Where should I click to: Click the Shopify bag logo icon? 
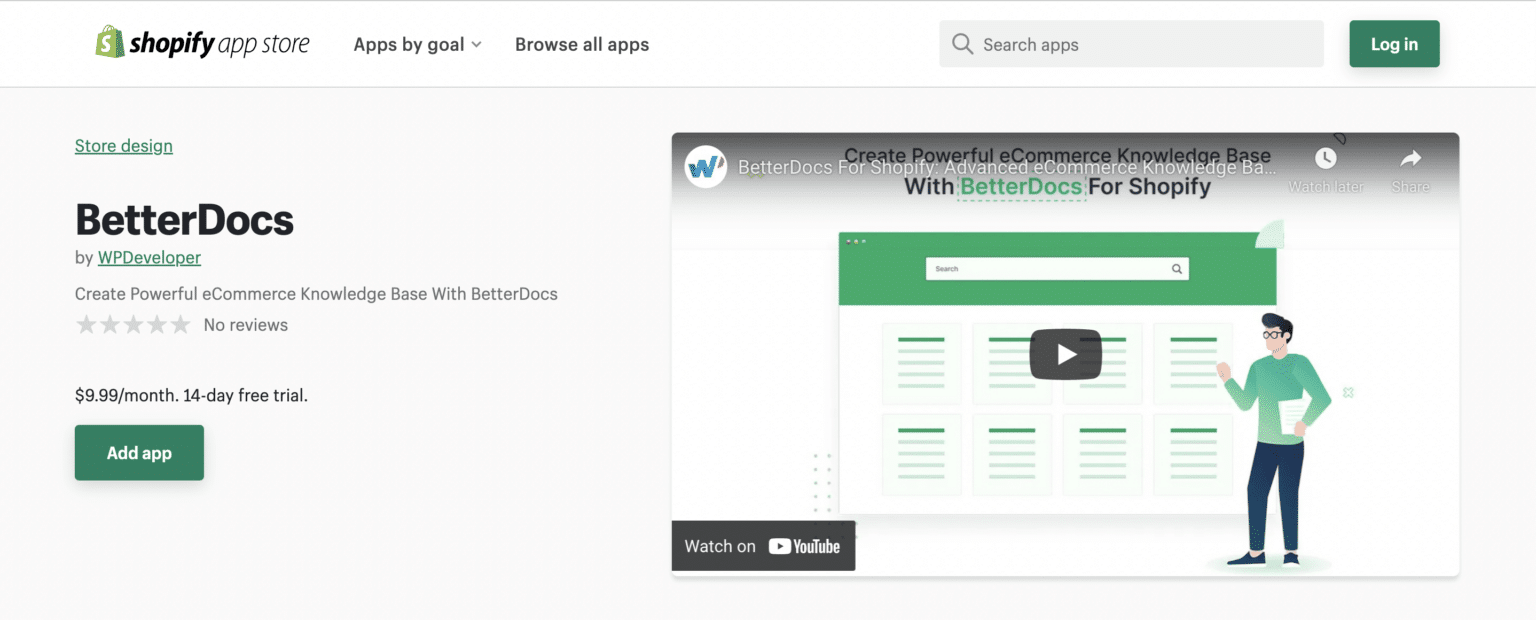(x=109, y=43)
